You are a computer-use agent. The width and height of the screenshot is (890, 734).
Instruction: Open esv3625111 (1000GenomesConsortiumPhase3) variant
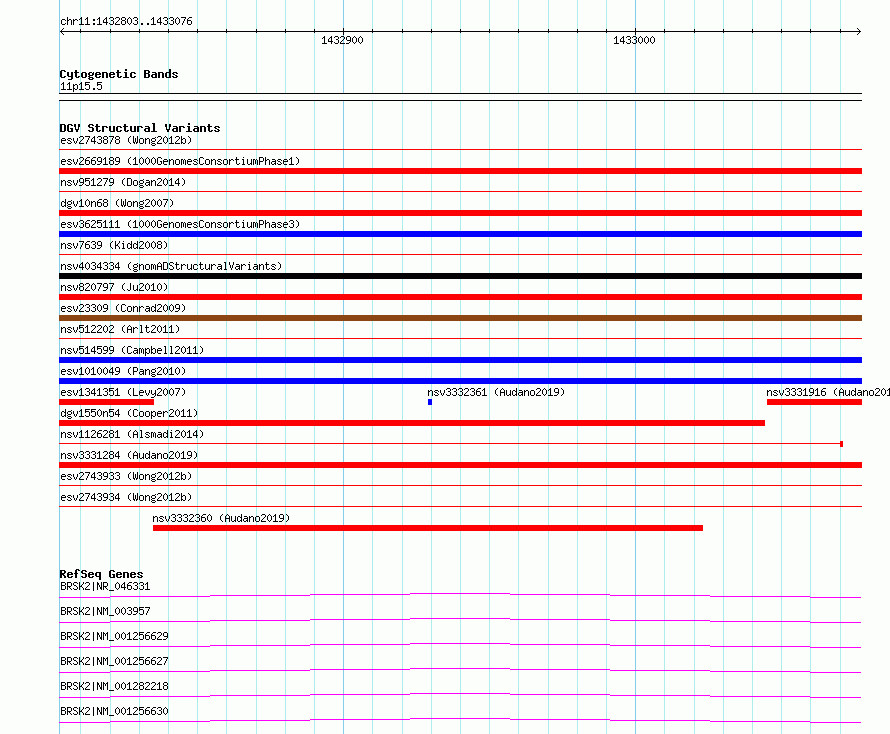tap(180, 224)
